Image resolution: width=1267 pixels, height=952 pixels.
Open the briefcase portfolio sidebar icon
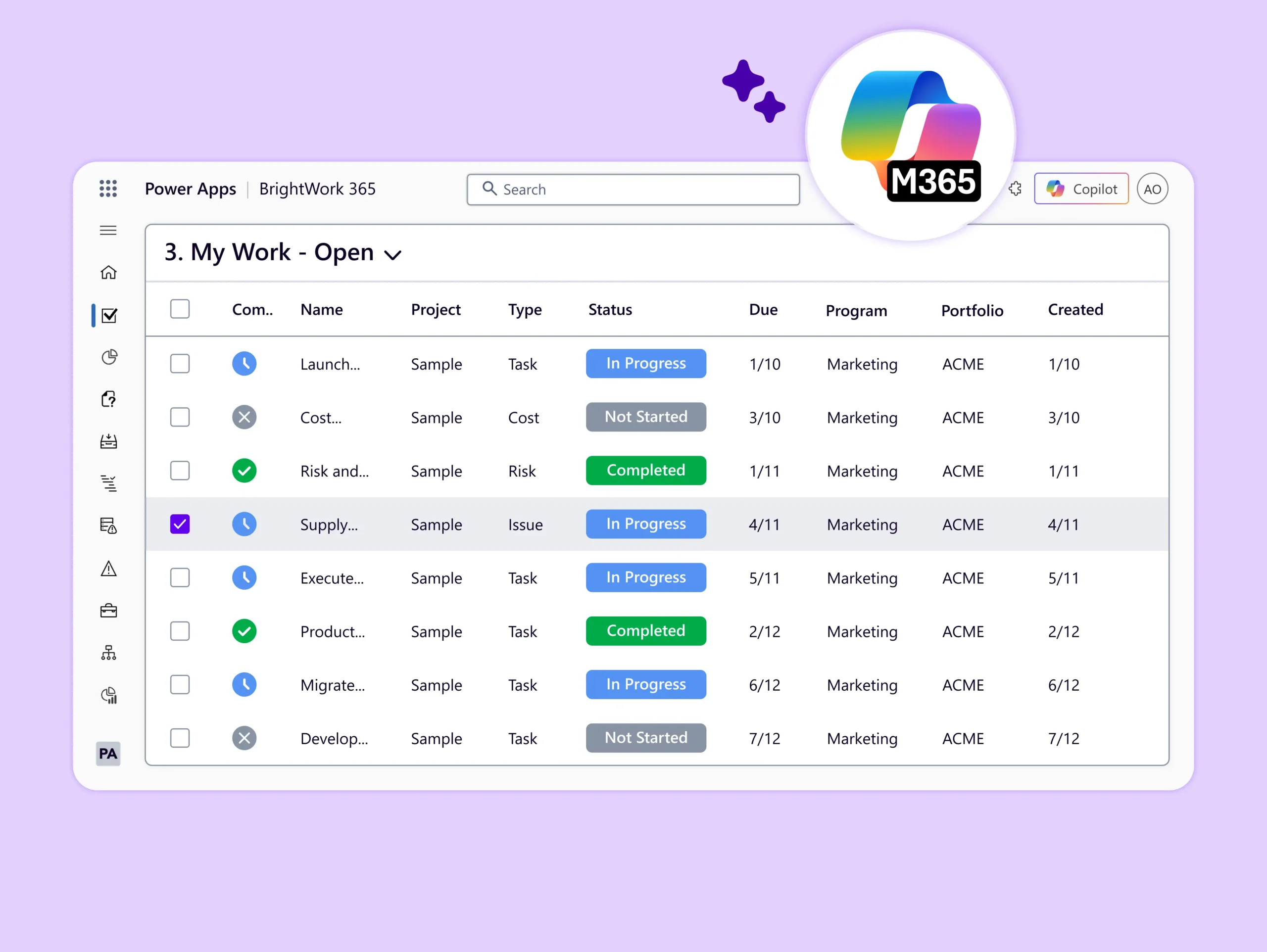108,611
